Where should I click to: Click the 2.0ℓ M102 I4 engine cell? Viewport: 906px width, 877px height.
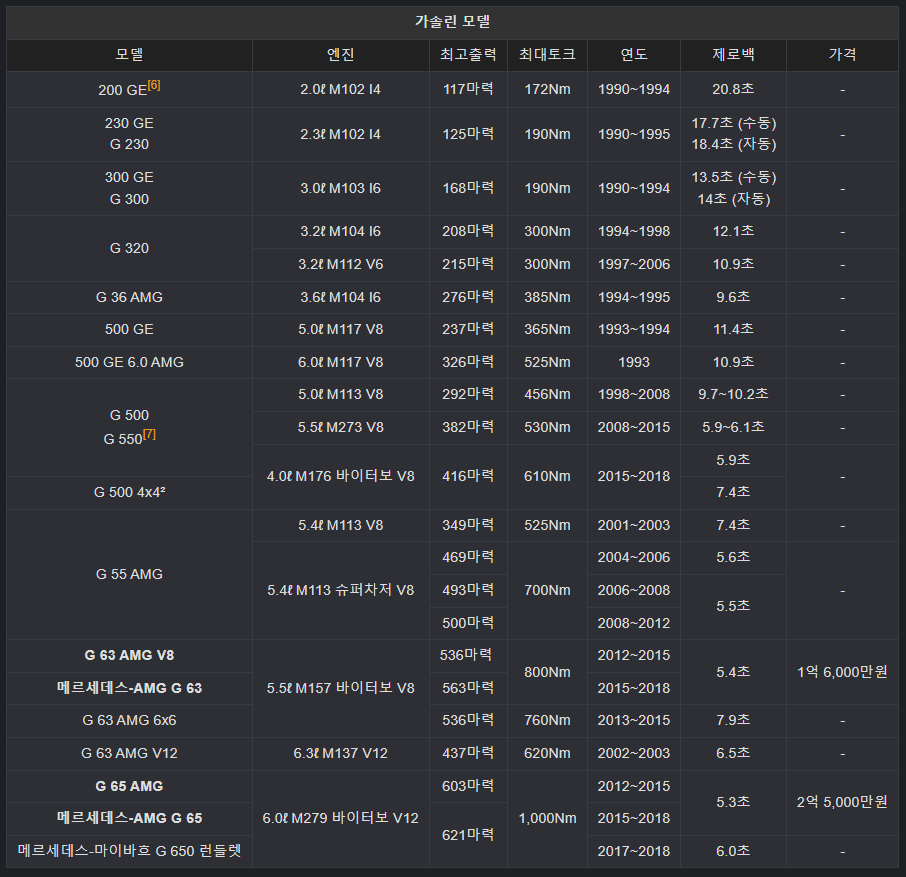click(x=340, y=90)
